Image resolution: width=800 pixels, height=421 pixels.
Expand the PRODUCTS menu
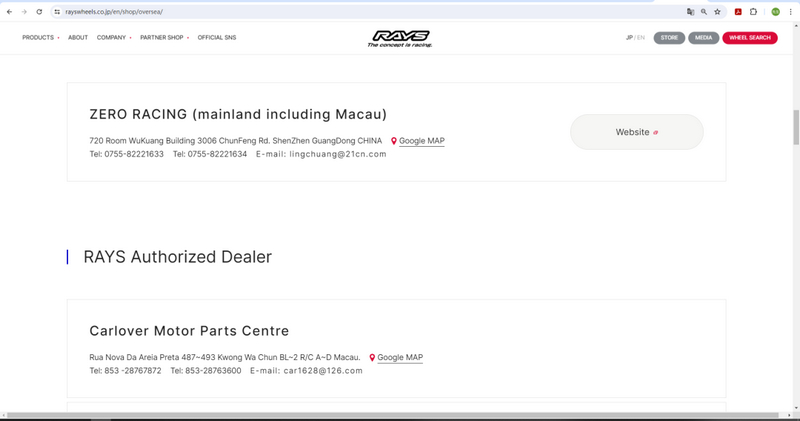pos(40,38)
